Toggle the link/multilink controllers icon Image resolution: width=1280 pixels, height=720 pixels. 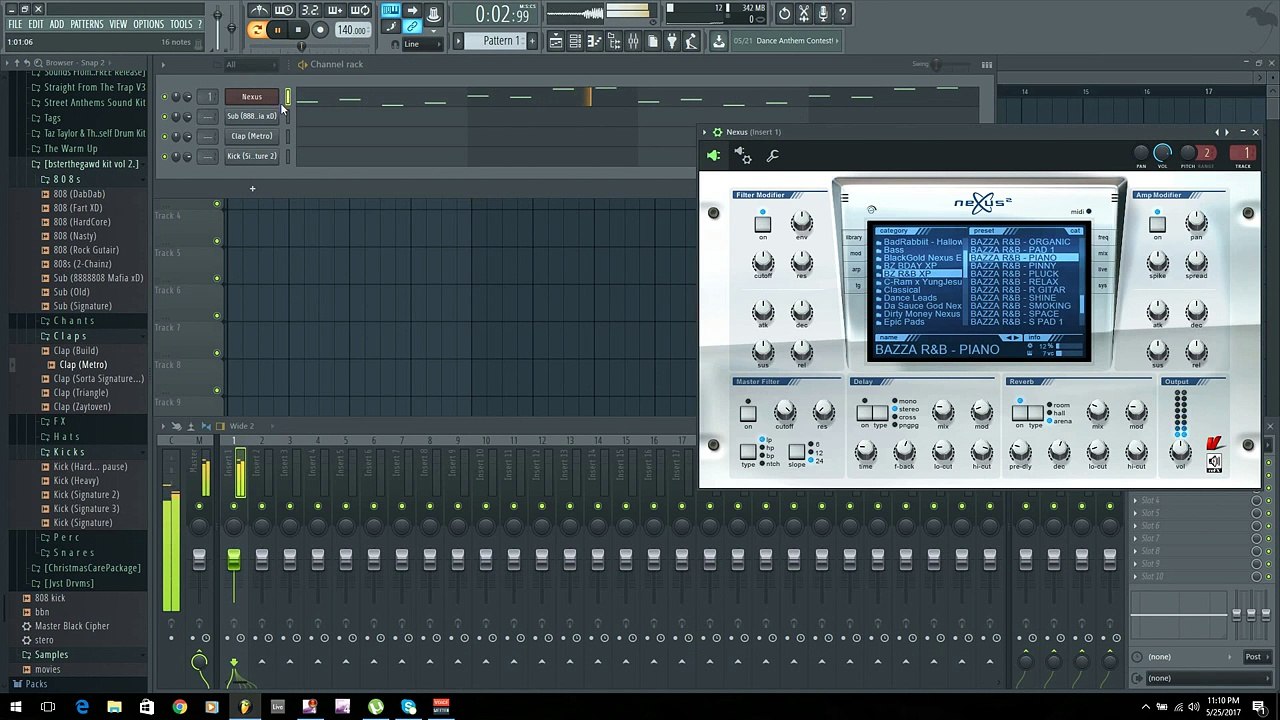[x=412, y=28]
